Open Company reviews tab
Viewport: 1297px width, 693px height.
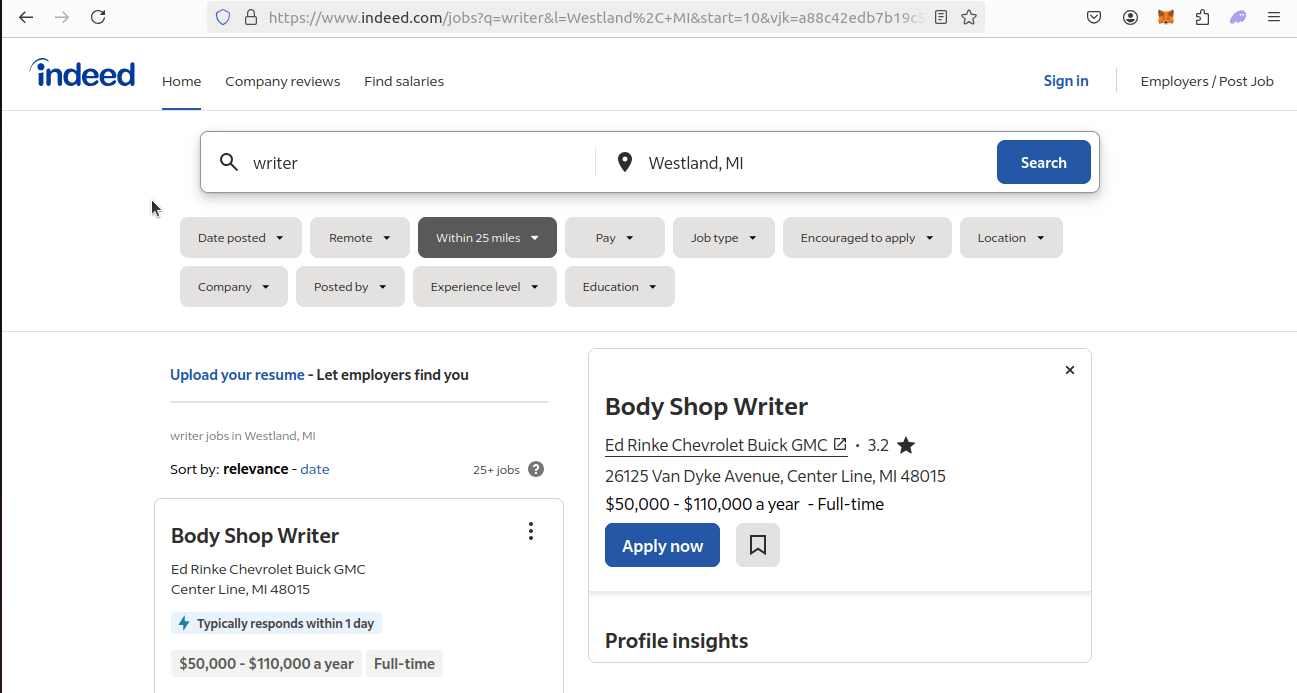[x=282, y=81]
